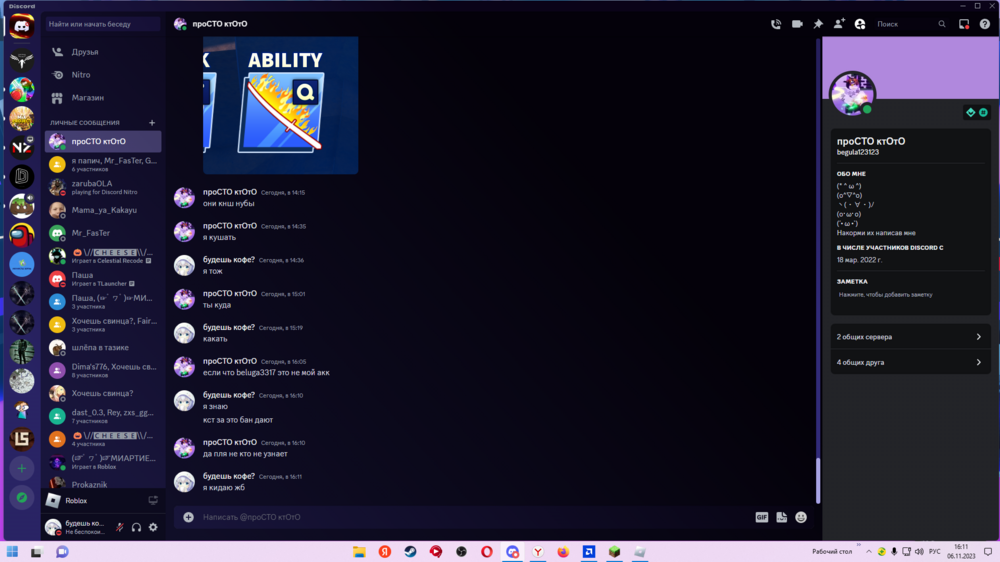
Task: Open the Dima's776, Хочешь св... group chat
Action: pyautogui.click(x=103, y=371)
